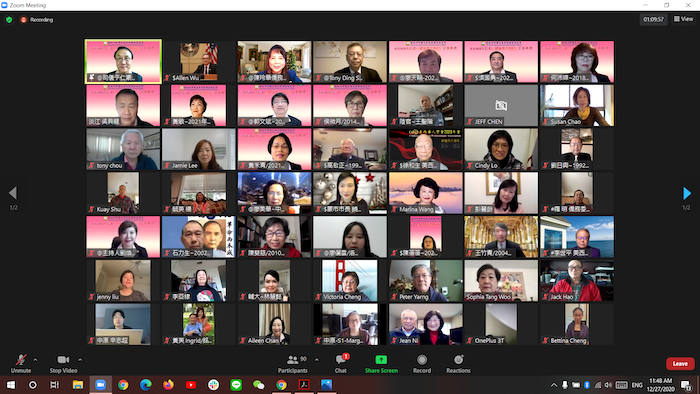700x394 pixels.
Task: Unmute the microphone
Action: click(21, 363)
